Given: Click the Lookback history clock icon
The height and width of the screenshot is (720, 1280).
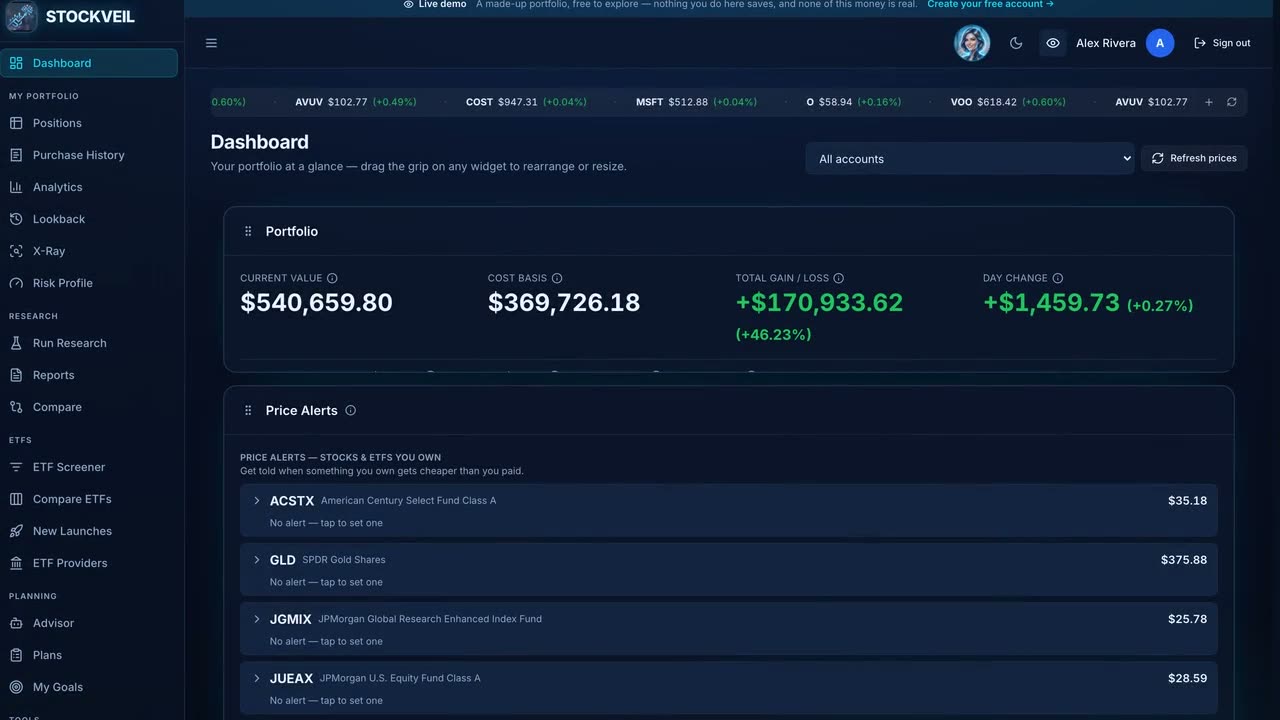Looking at the screenshot, I should pyautogui.click(x=16, y=219).
